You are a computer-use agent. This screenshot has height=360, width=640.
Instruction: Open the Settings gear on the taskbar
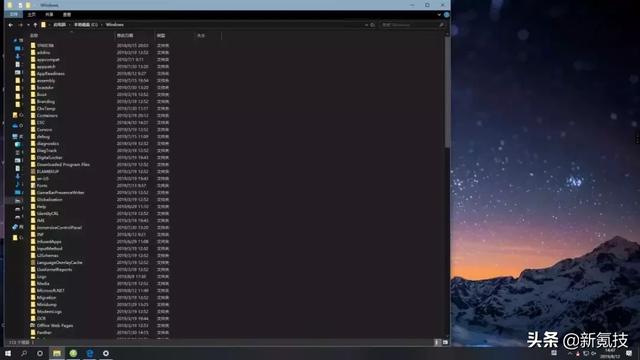(106, 353)
